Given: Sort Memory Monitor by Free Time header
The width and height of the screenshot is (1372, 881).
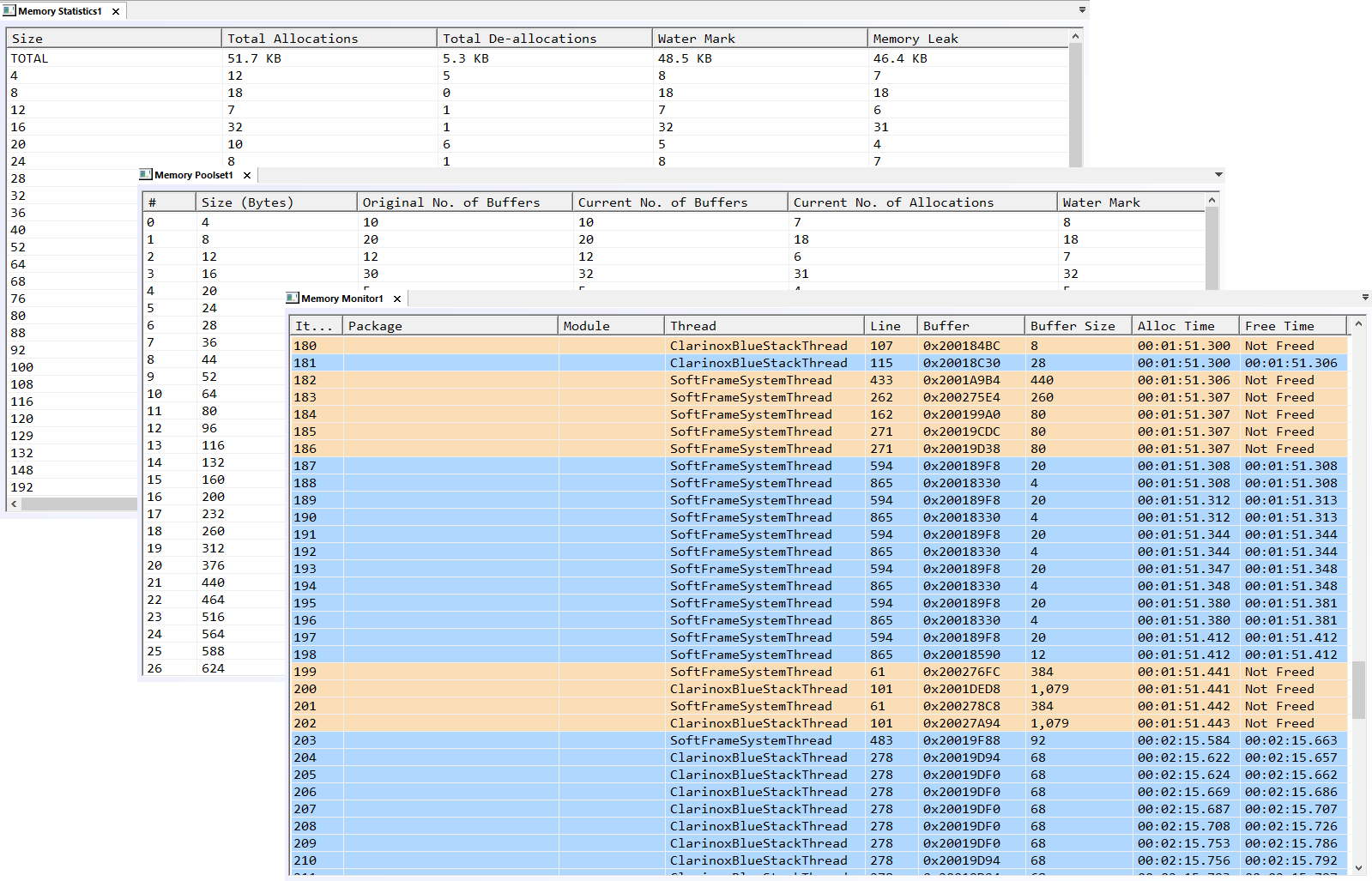Looking at the screenshot, I should point(1293,326).
